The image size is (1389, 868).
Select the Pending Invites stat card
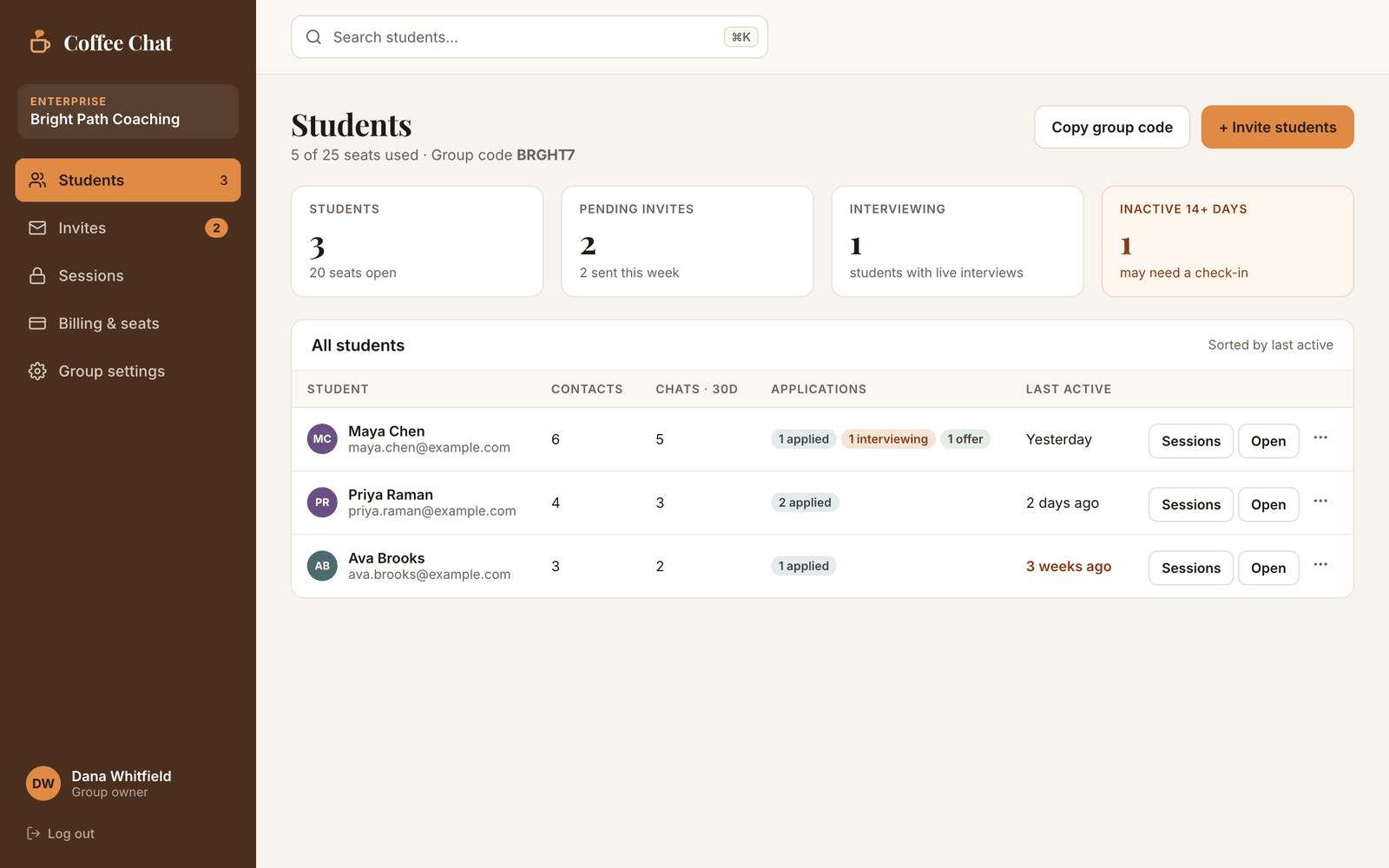coord(688,241)
